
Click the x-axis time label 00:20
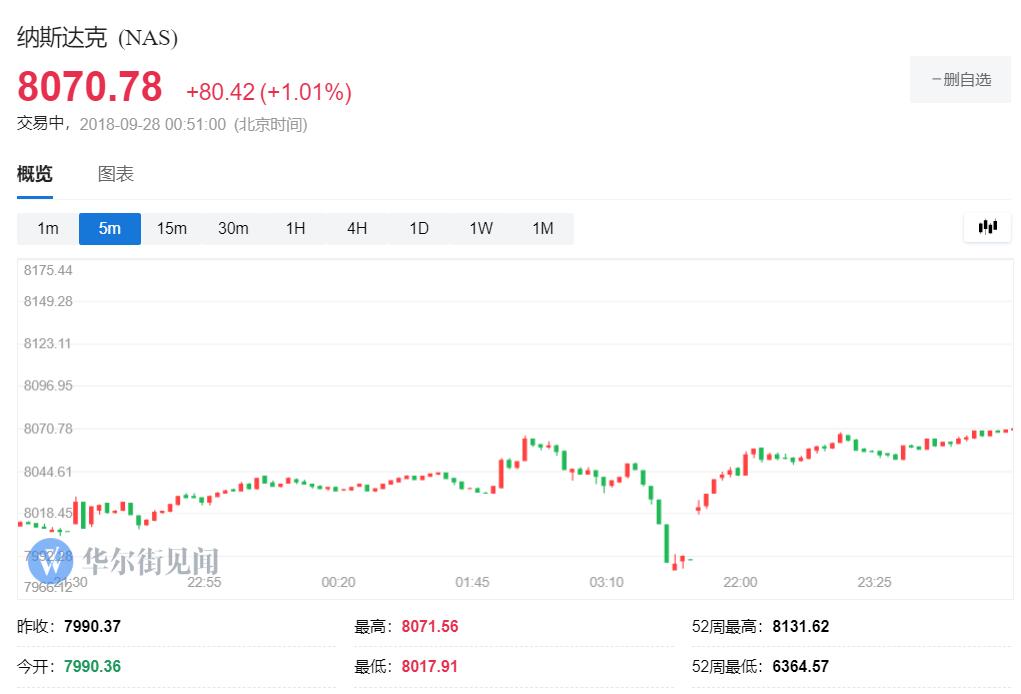point(339,582)
